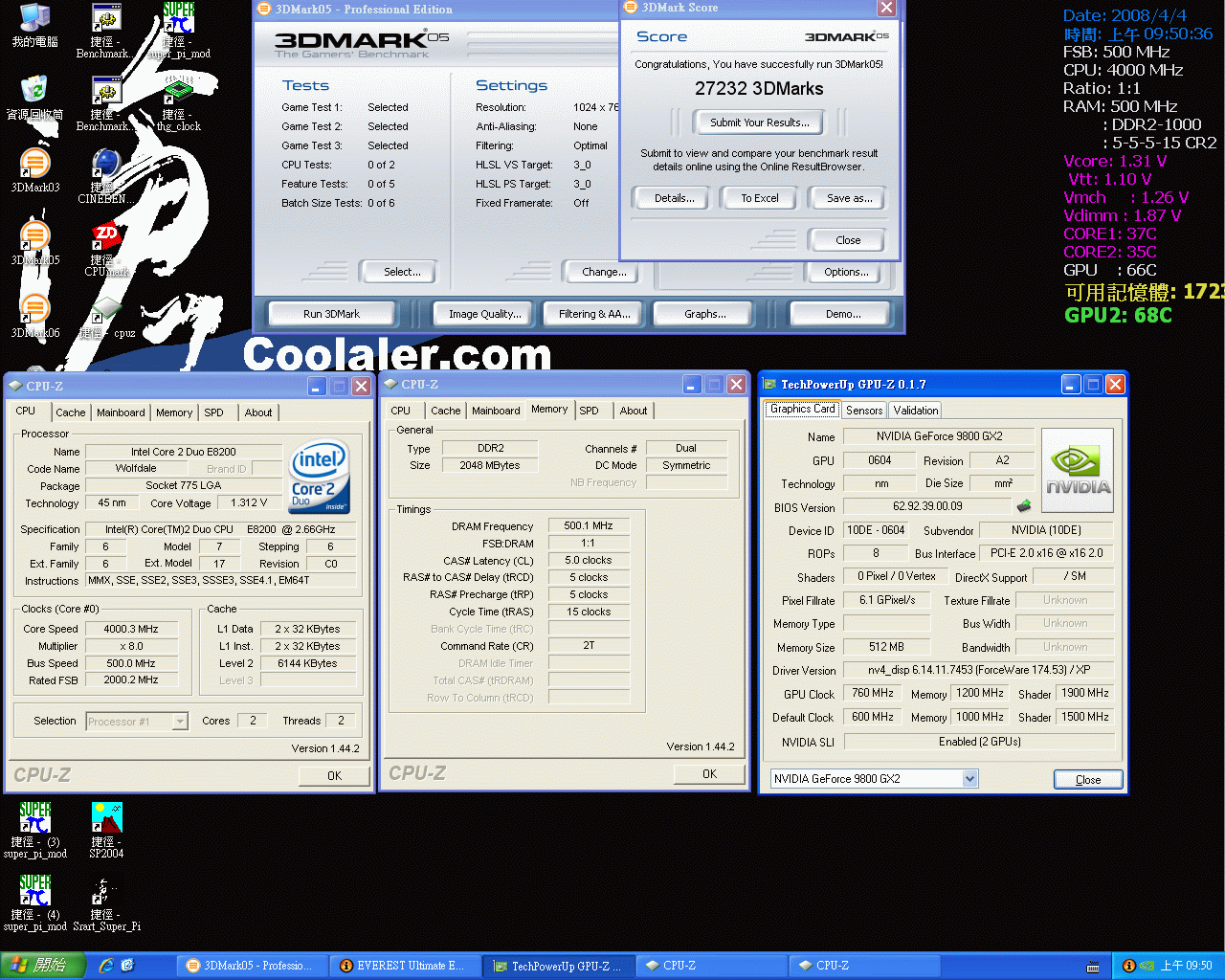Click the Core Speed value 4000.3 MHz
The image size is (1225, 980).
coord(130,629)
